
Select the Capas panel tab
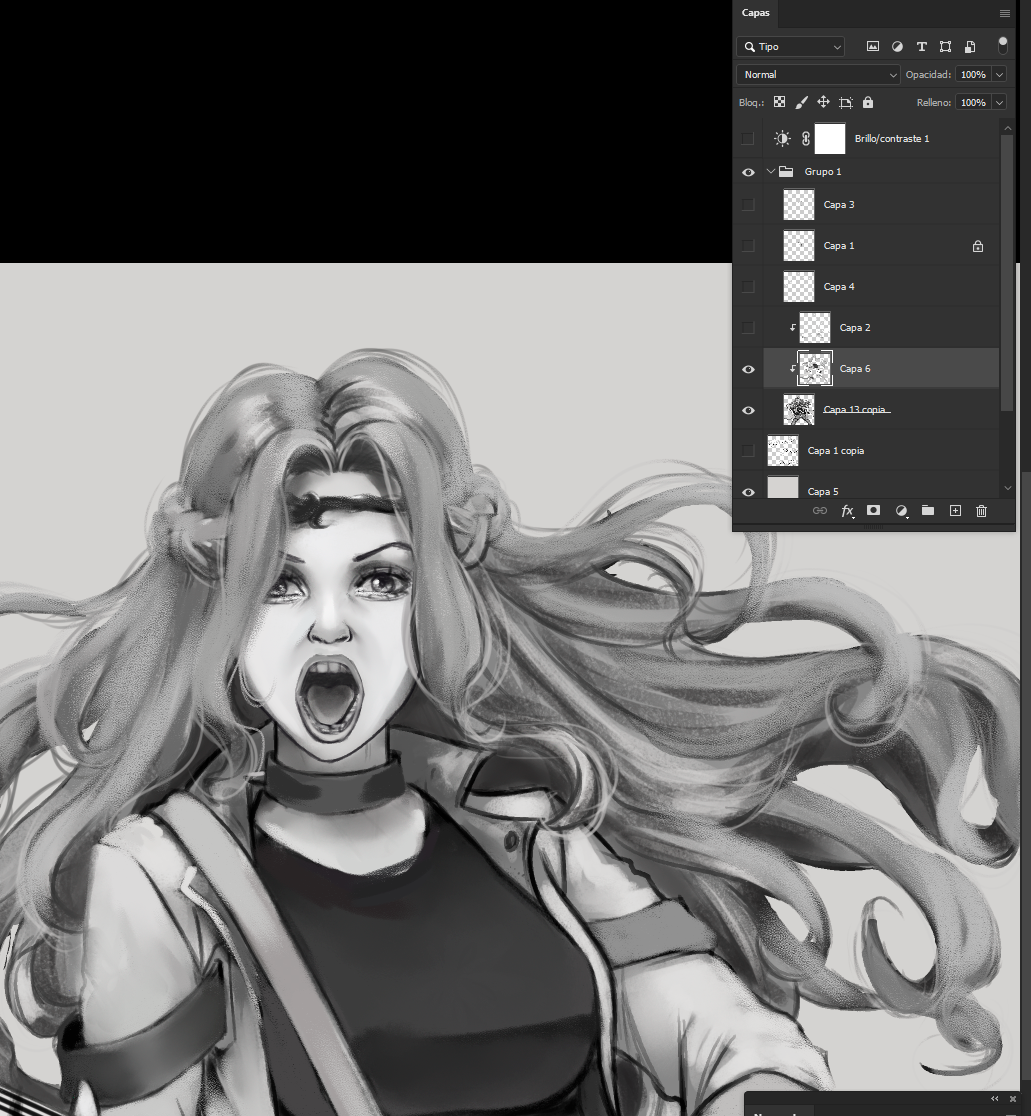(756, 13)
